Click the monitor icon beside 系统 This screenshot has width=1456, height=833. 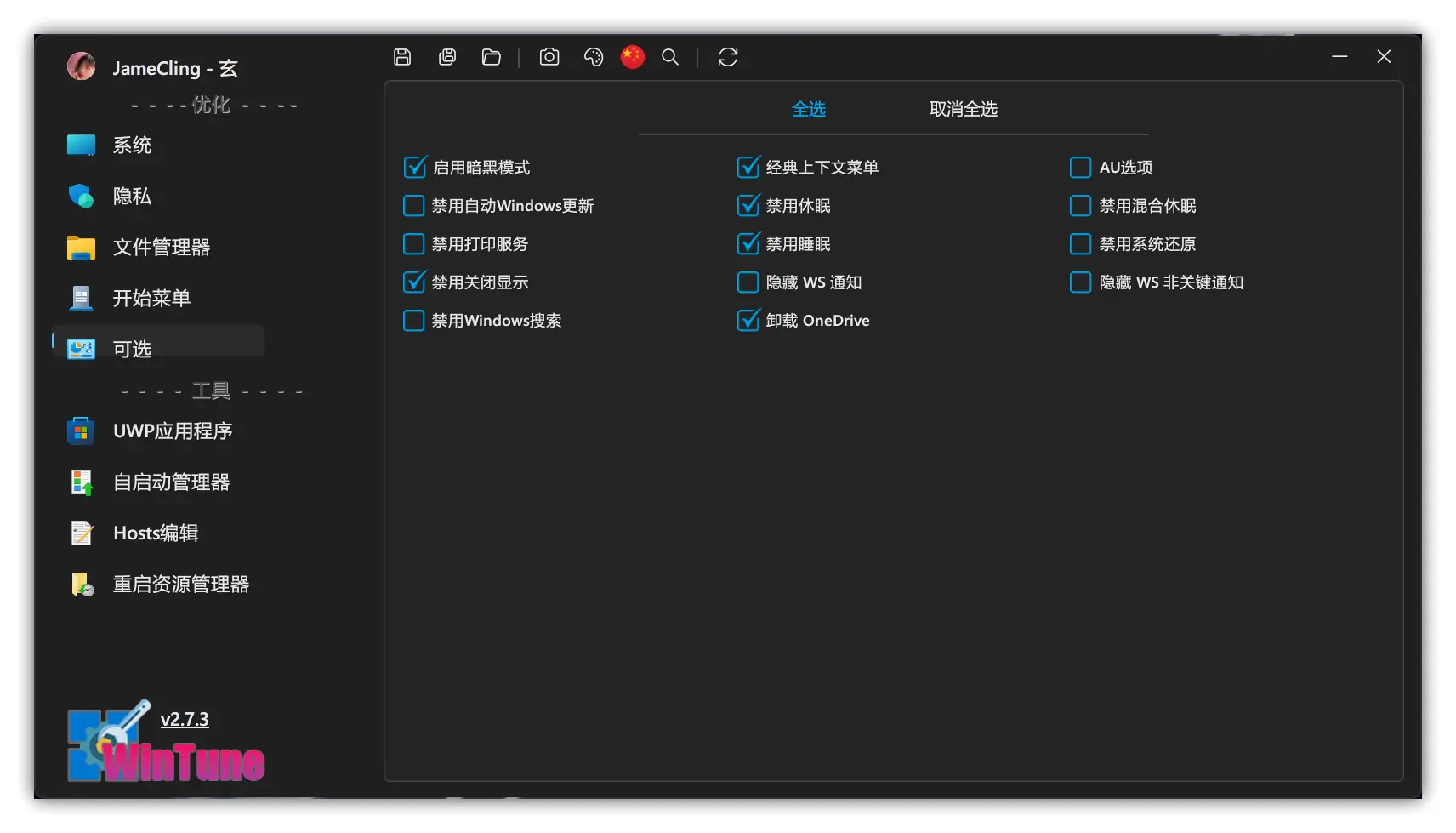point(82,145)
